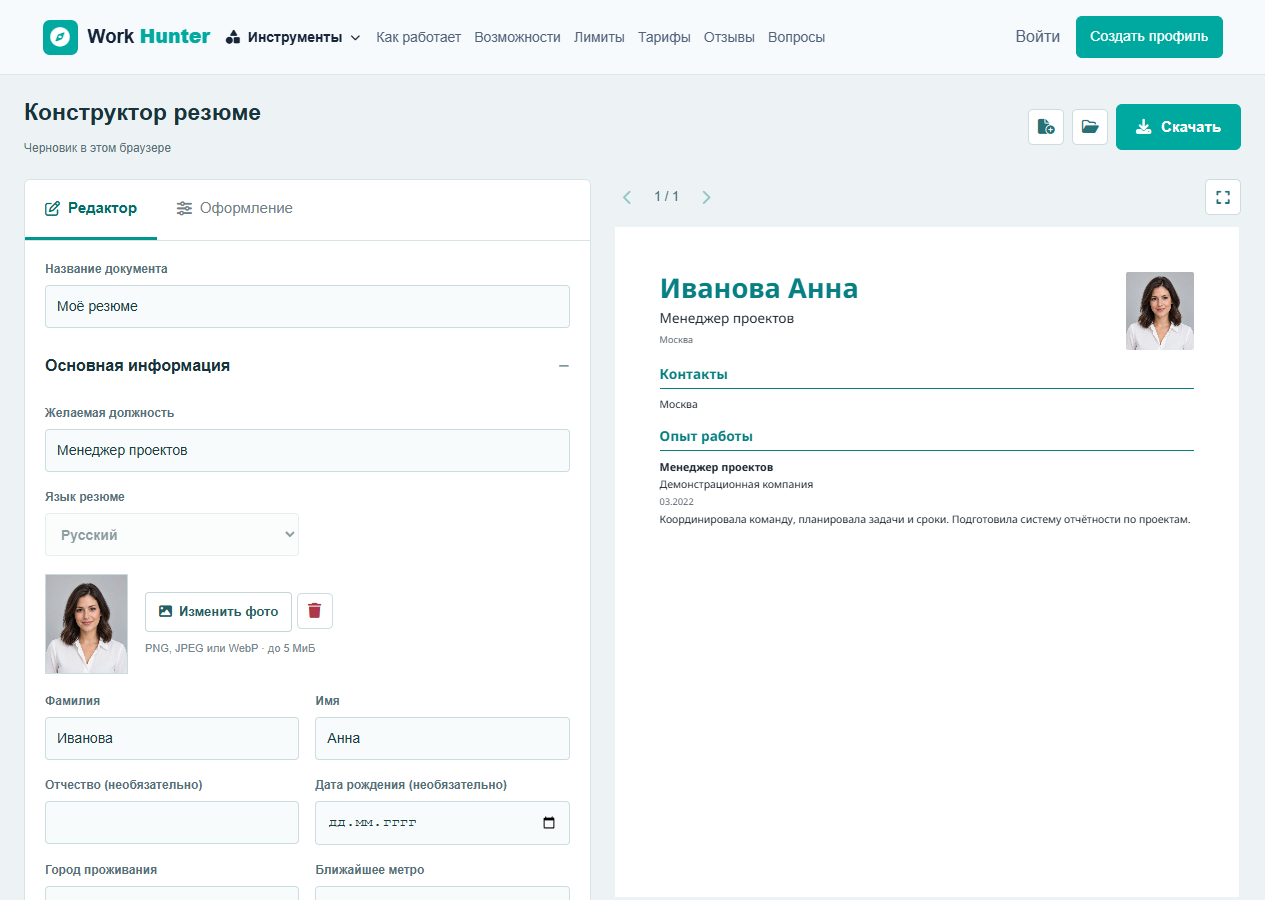Viewport: 1280px width, 900px height.
Task: Click the Work Hunter compass logo icon
Action: [60, 37]
